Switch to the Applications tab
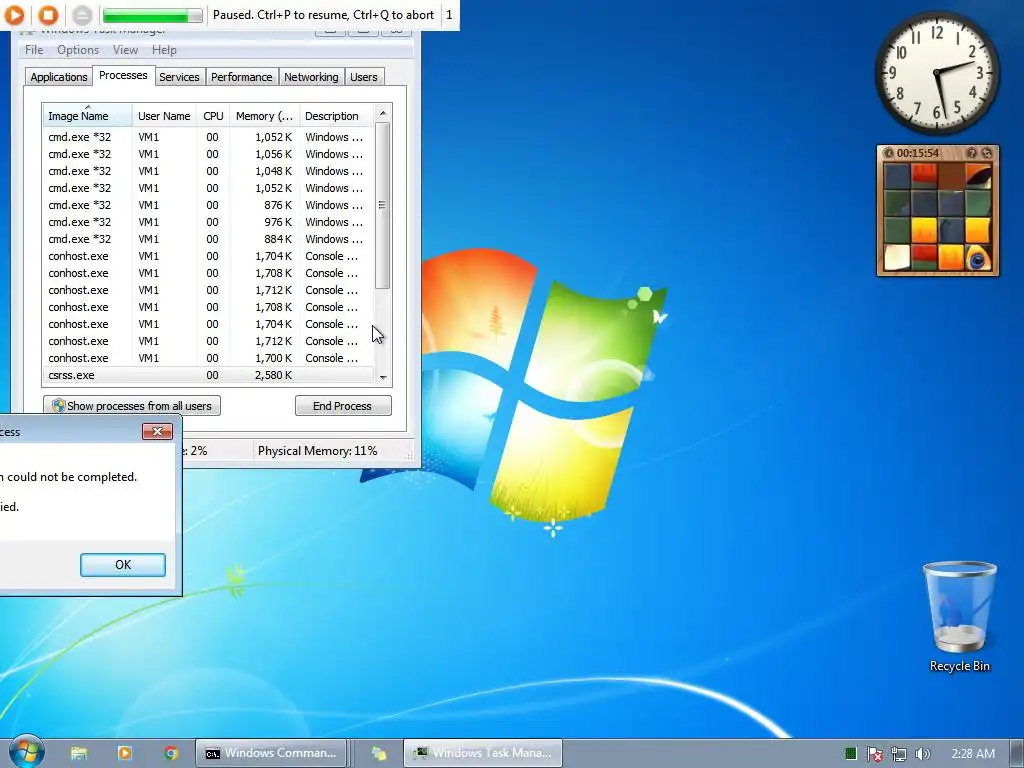1024x768 pixels. click(x=59, y=77)
